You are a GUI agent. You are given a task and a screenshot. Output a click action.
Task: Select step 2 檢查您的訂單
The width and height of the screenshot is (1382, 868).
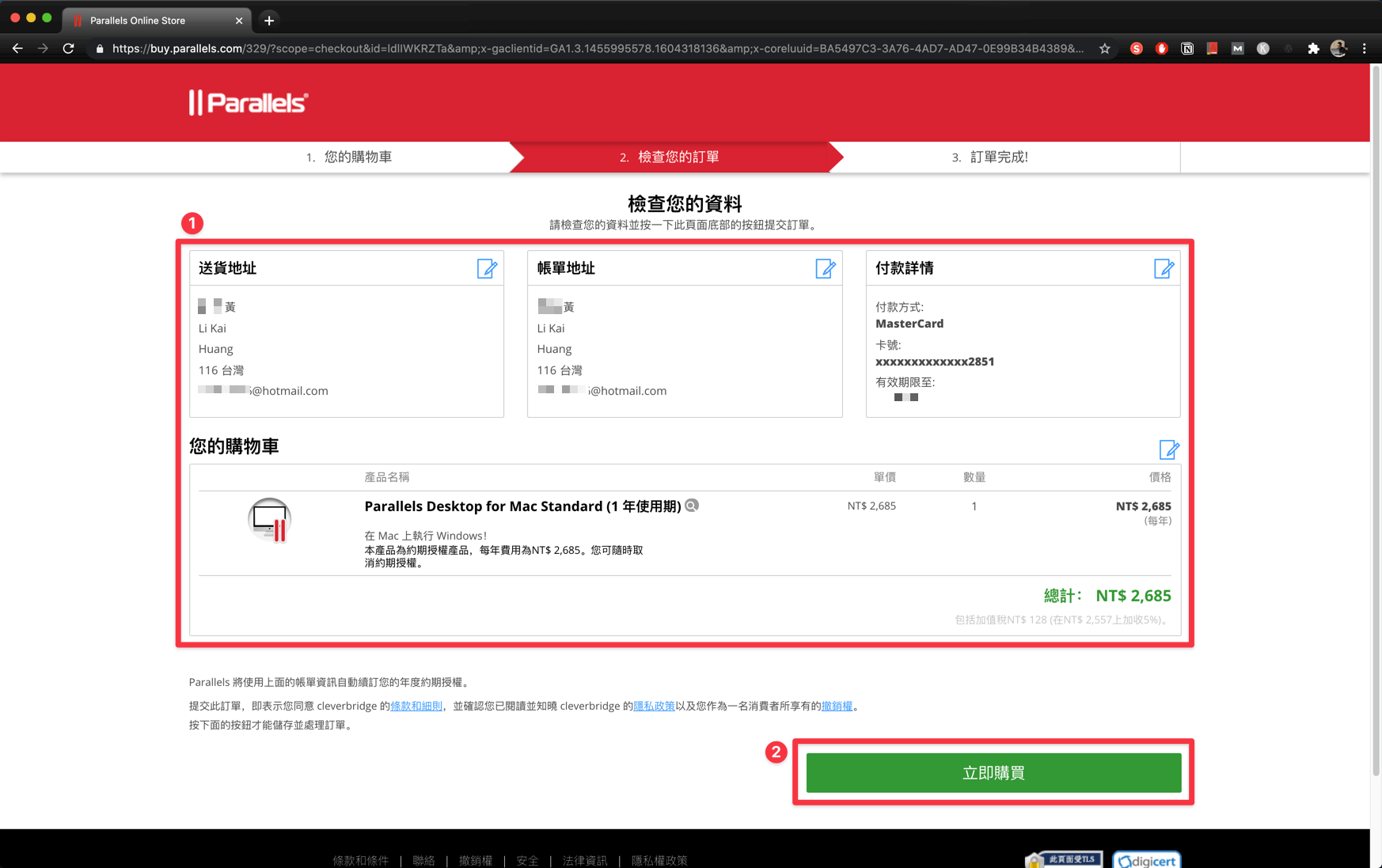click(670, 157)
